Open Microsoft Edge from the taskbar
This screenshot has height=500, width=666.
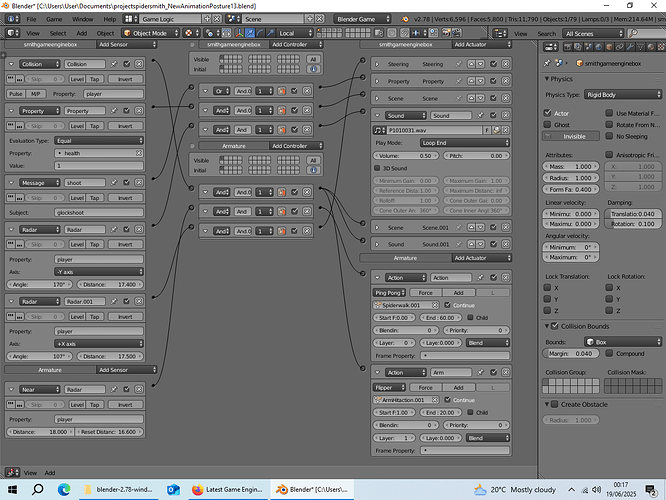64,489
